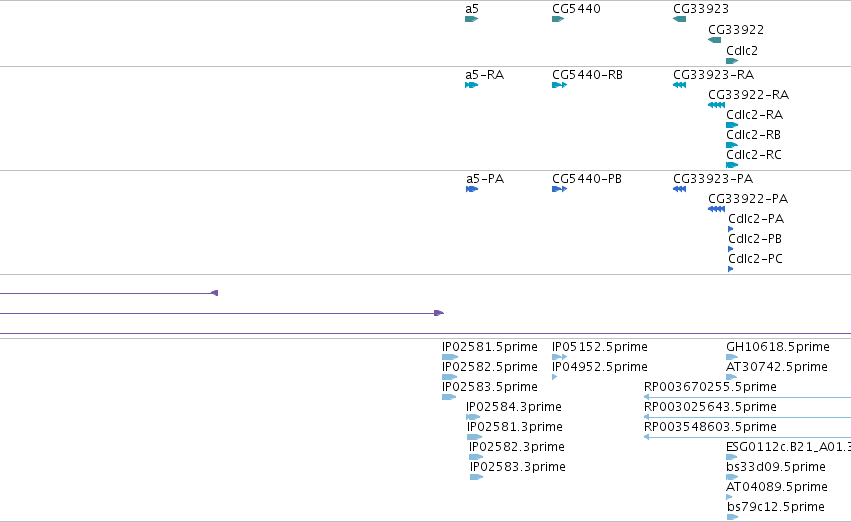Click the IP02582.3prime label

[517, 447]
